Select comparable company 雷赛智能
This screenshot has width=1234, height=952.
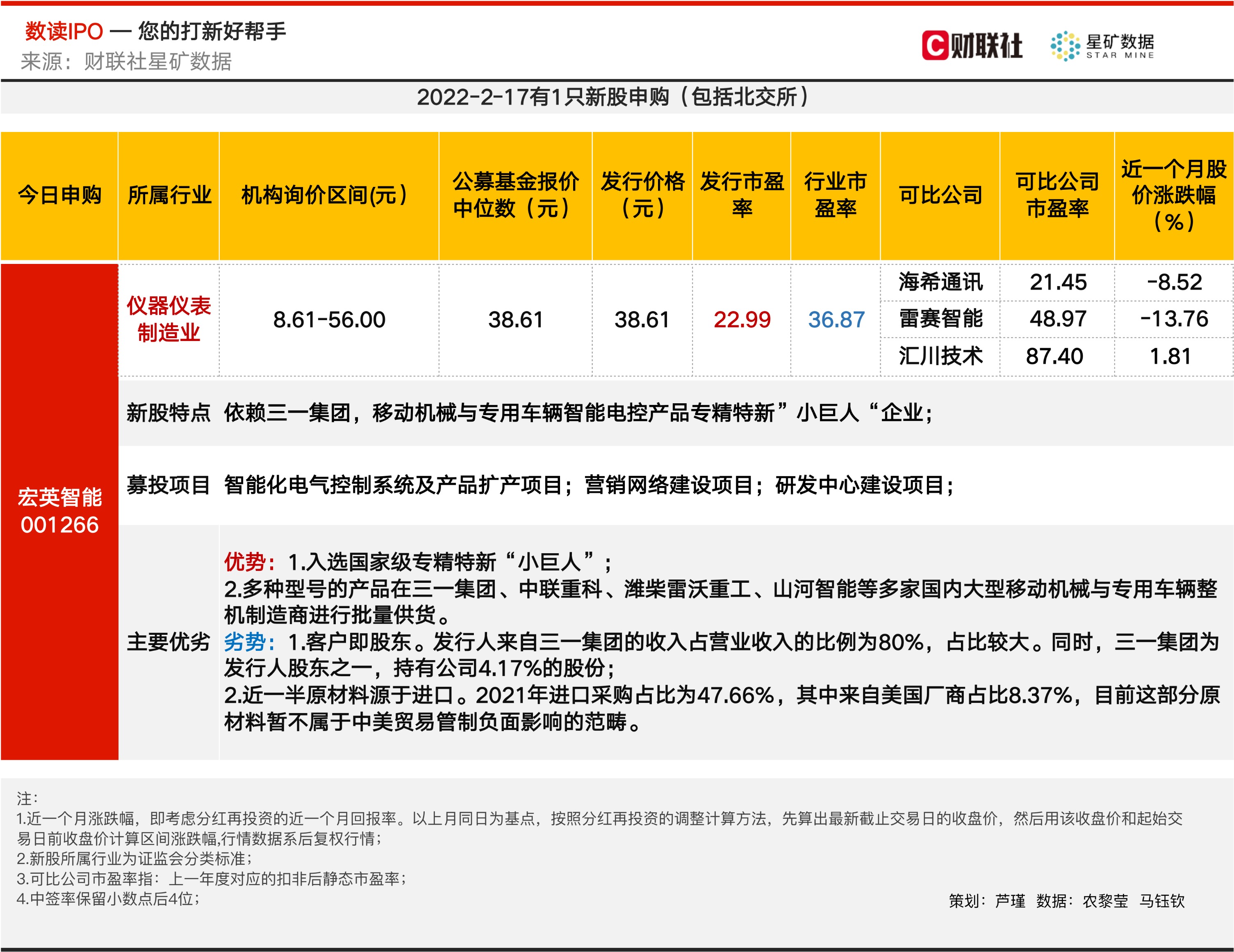click(940, 318)
